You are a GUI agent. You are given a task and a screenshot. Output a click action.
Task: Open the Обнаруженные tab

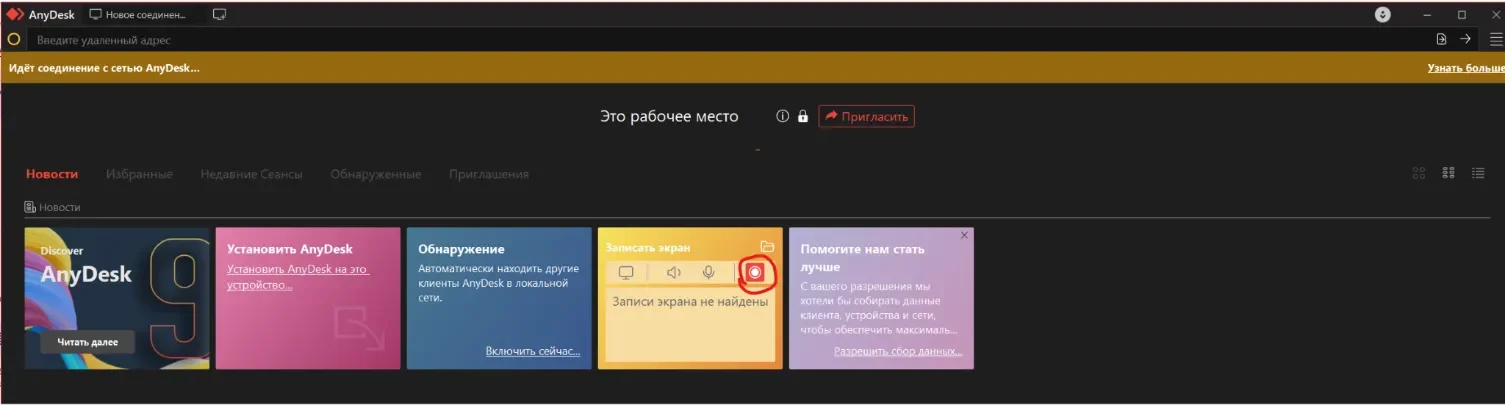click(375, 174)
